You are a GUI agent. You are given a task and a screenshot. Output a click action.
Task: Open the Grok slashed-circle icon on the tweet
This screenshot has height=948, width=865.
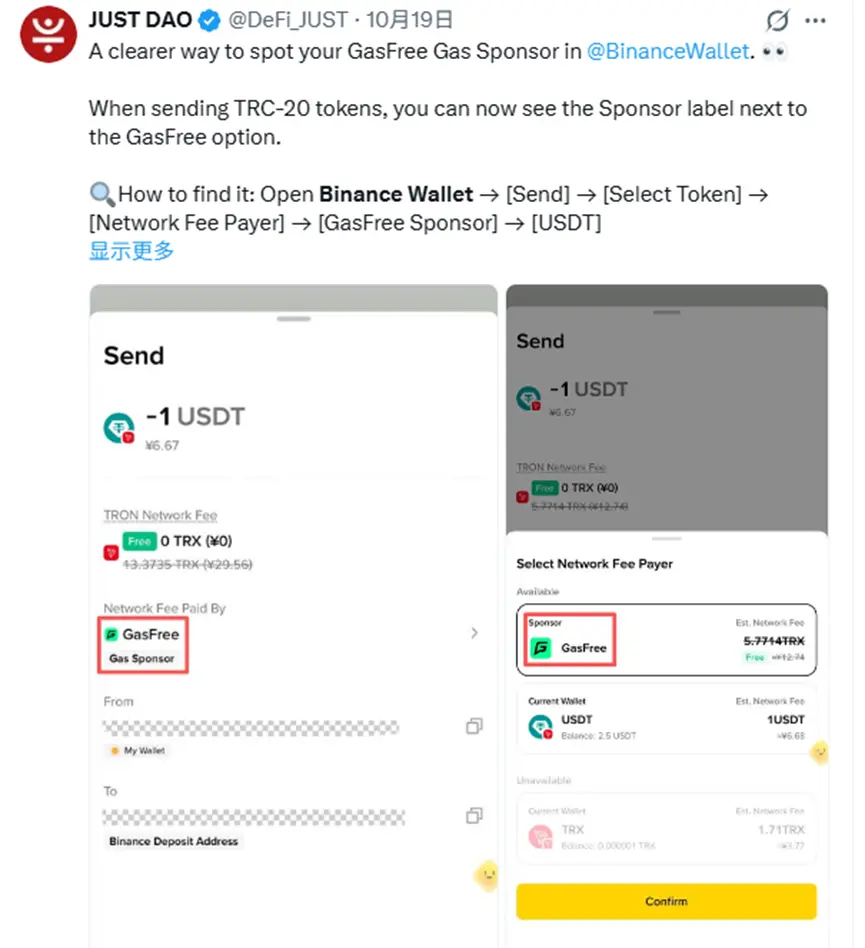(777, 21)
